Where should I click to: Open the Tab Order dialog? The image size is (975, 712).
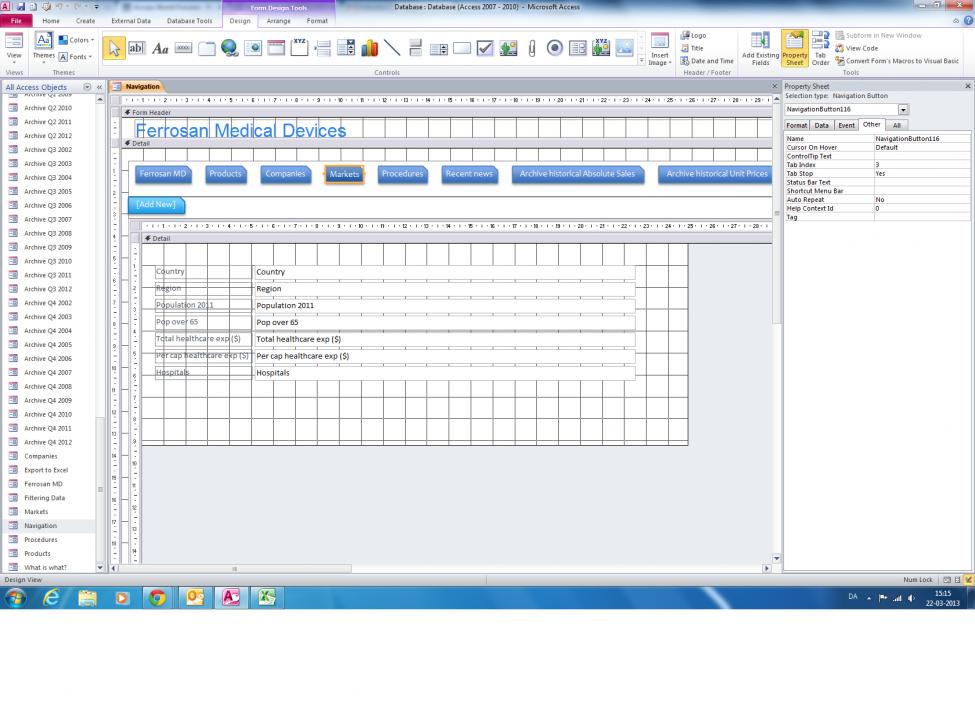[x=820, y=49]
